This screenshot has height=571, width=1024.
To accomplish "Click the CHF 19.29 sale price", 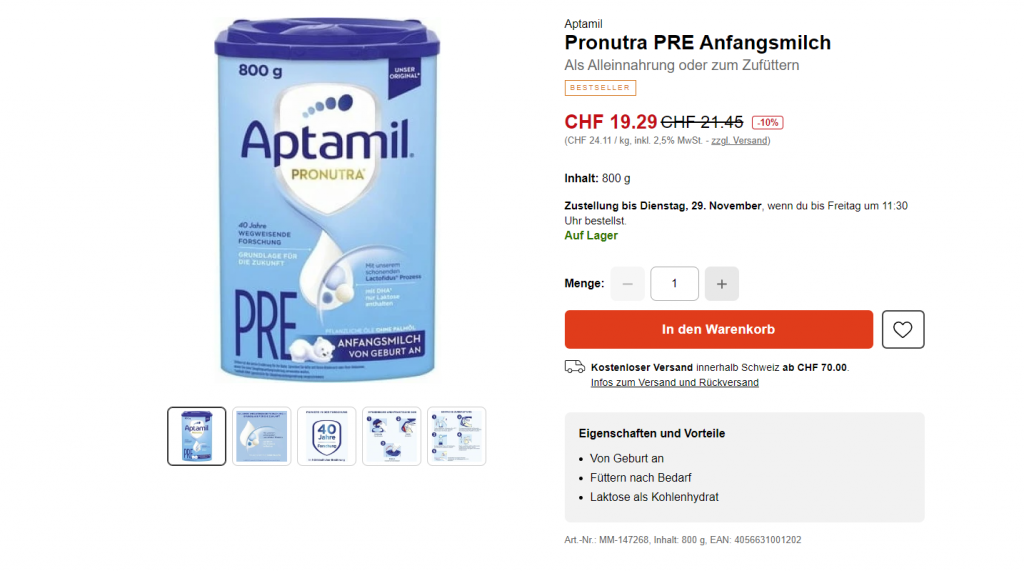I will tap(611, 122).
